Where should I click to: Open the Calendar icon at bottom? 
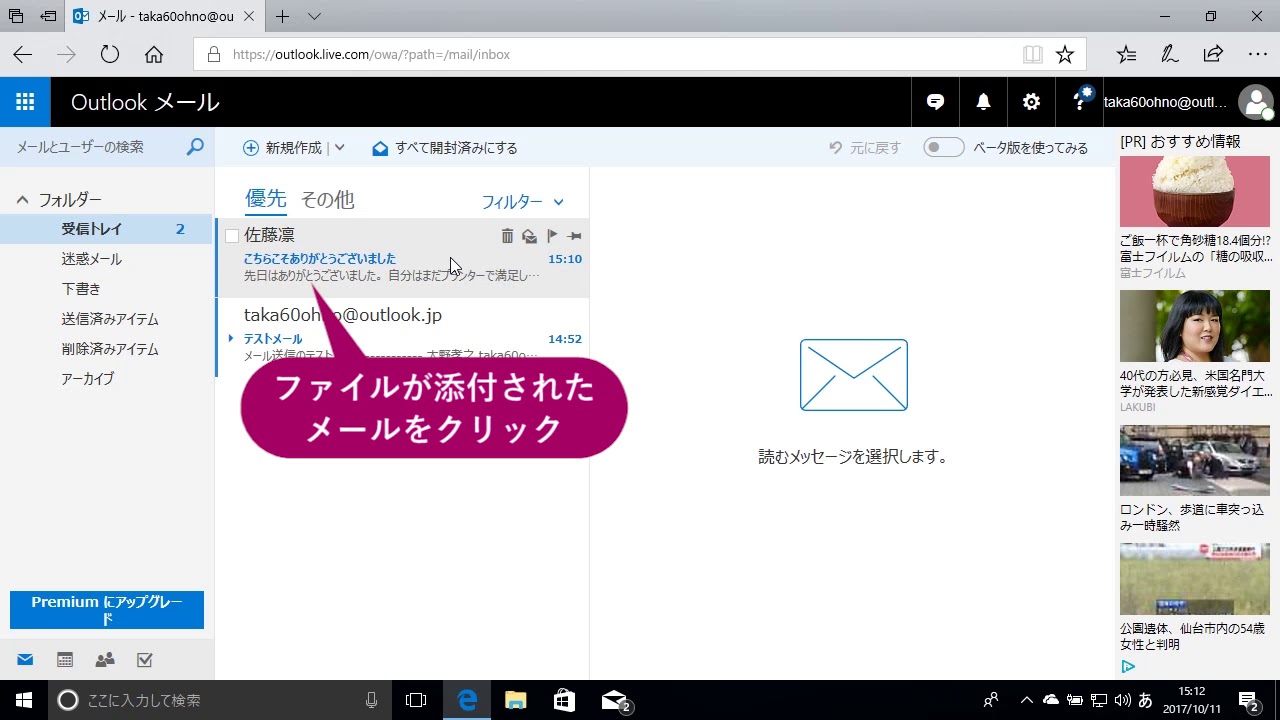click(x=65, y=660)
